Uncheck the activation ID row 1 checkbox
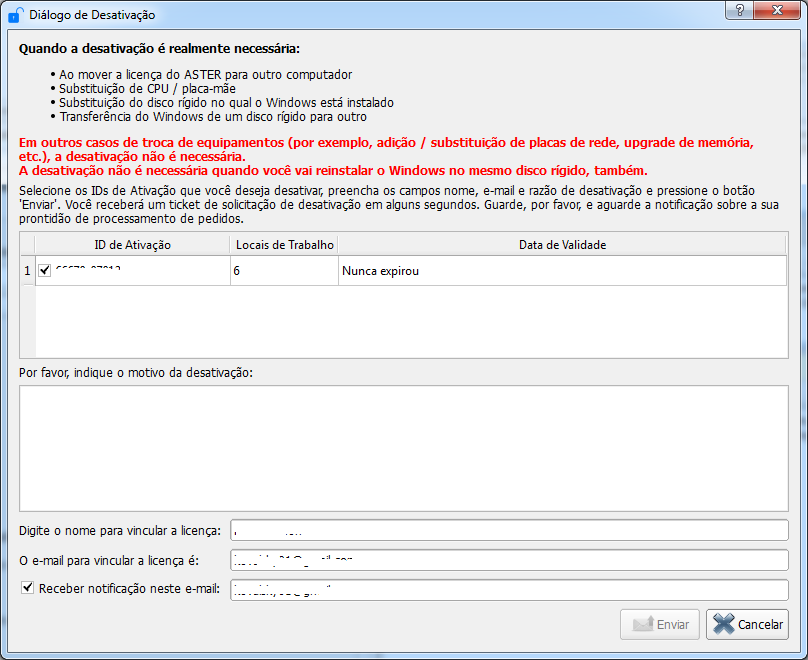This screenshot has height=660, width=808. (45, 270)
